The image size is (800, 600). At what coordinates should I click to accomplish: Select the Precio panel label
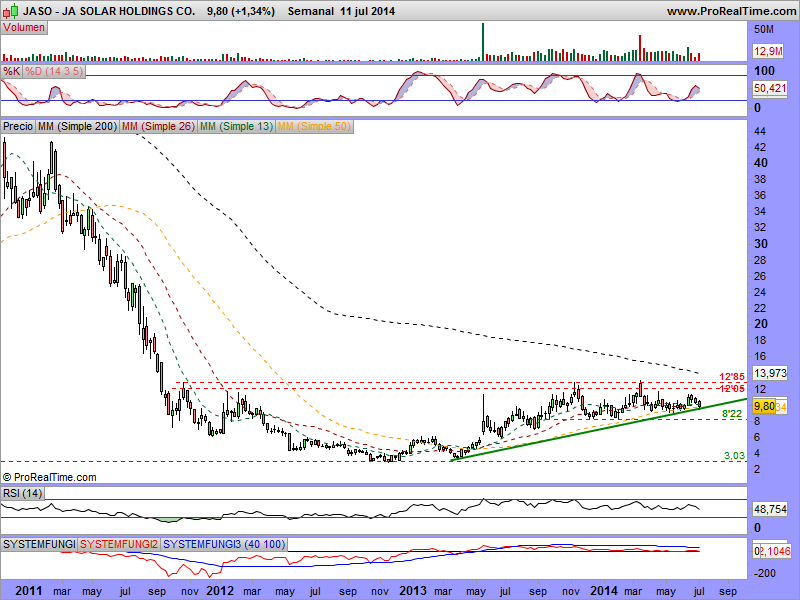18,126
